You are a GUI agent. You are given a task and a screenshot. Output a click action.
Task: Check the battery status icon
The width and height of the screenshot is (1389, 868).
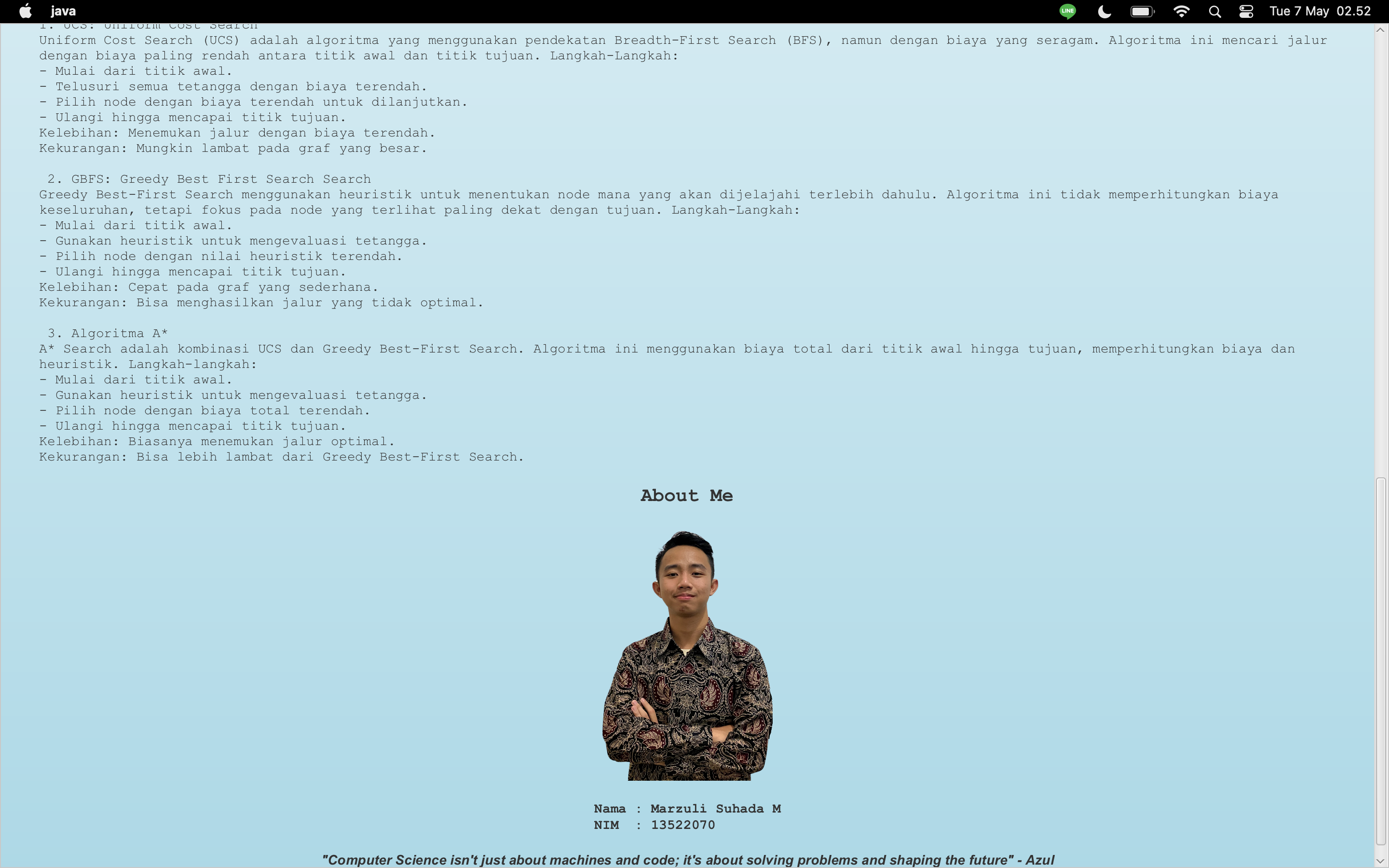[x=1142, y=11]
